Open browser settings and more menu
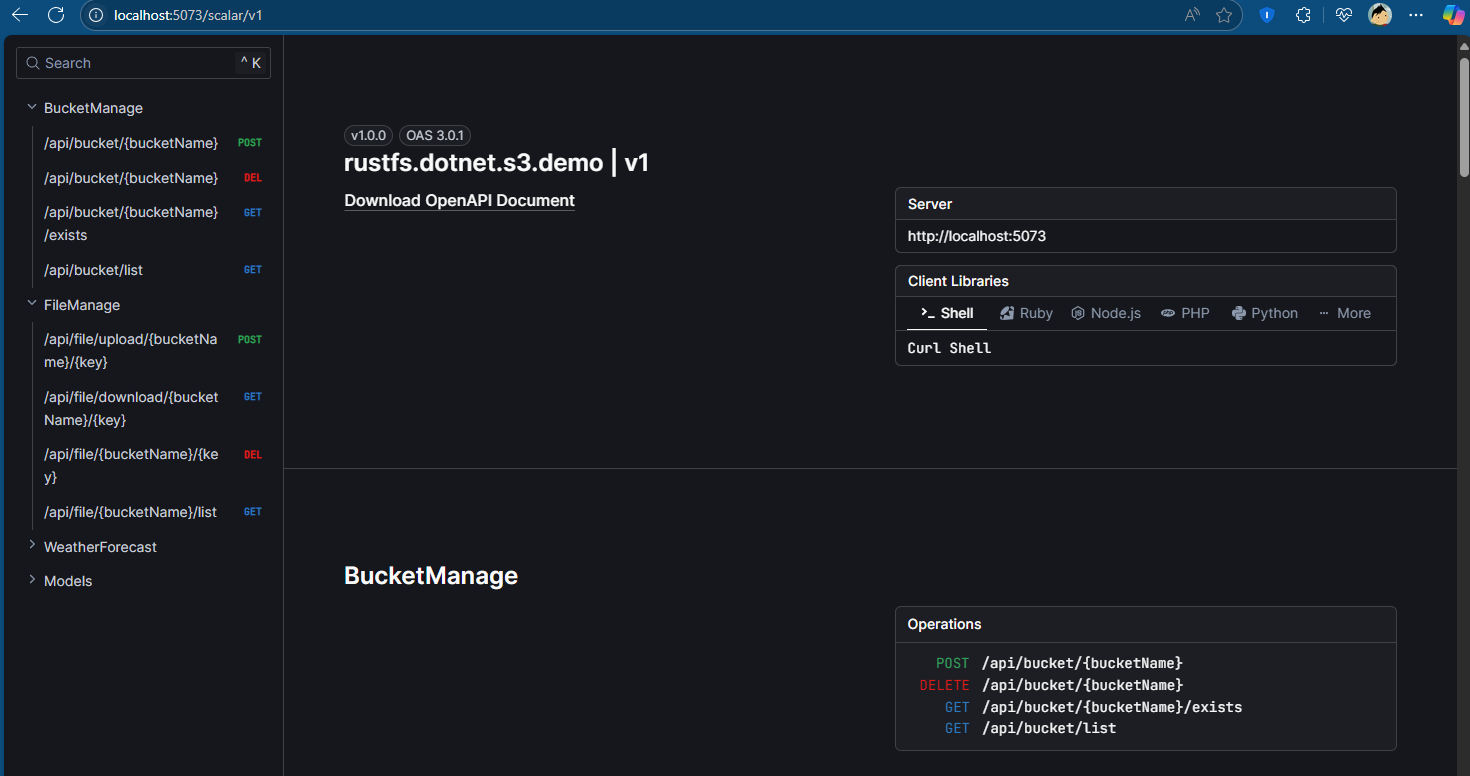 pos(1416,15)
